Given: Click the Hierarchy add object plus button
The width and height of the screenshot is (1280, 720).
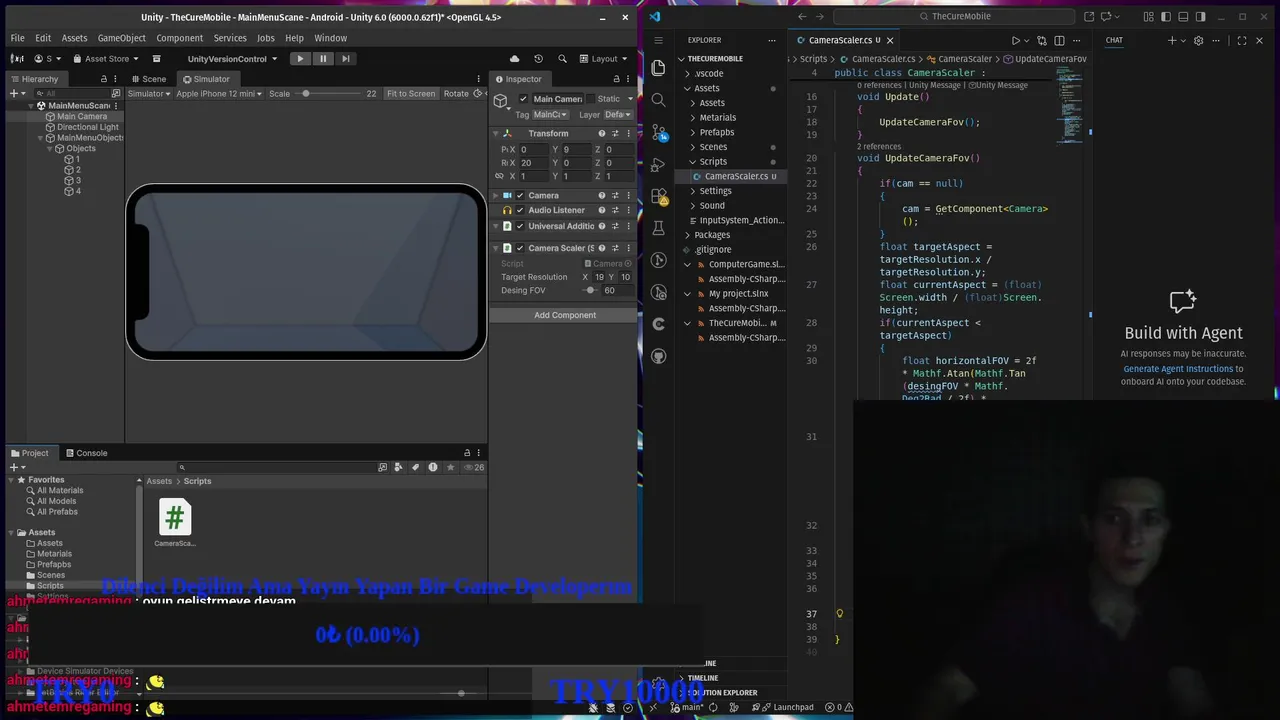Looking at the screenshot, I should click(x=17, y=94).
